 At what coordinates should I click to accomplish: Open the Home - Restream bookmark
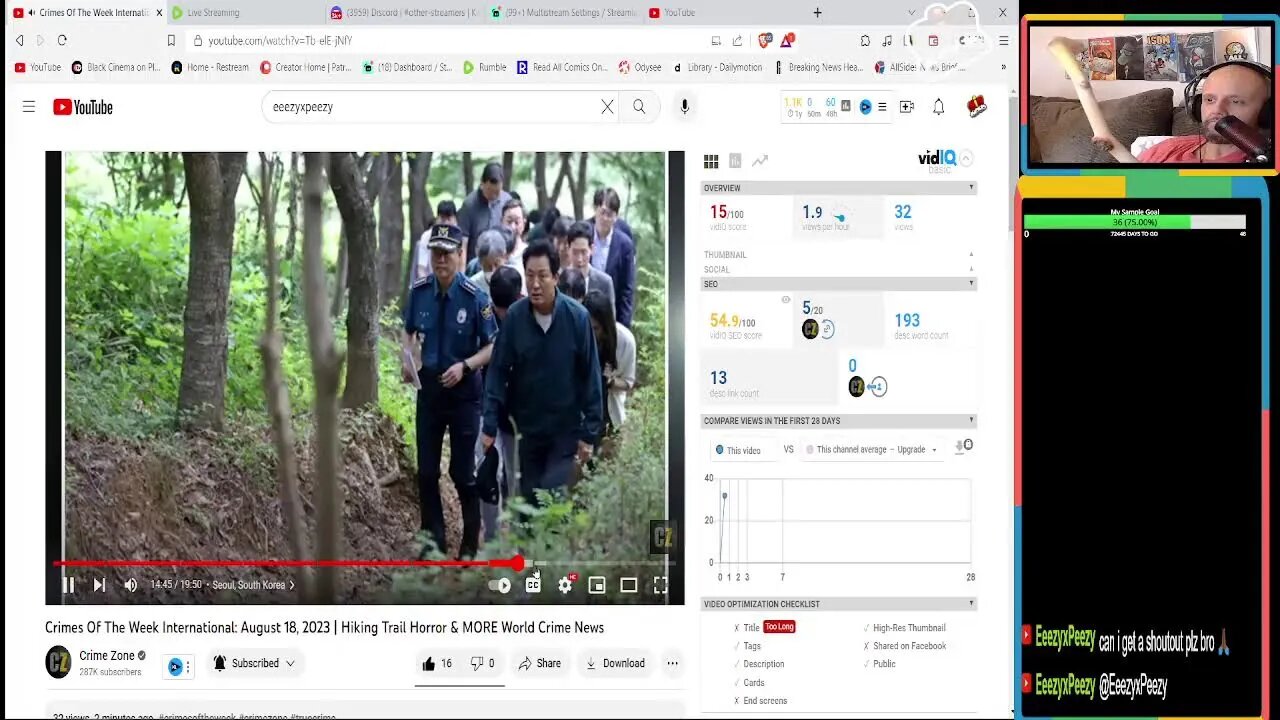click(x=210, y=68)
